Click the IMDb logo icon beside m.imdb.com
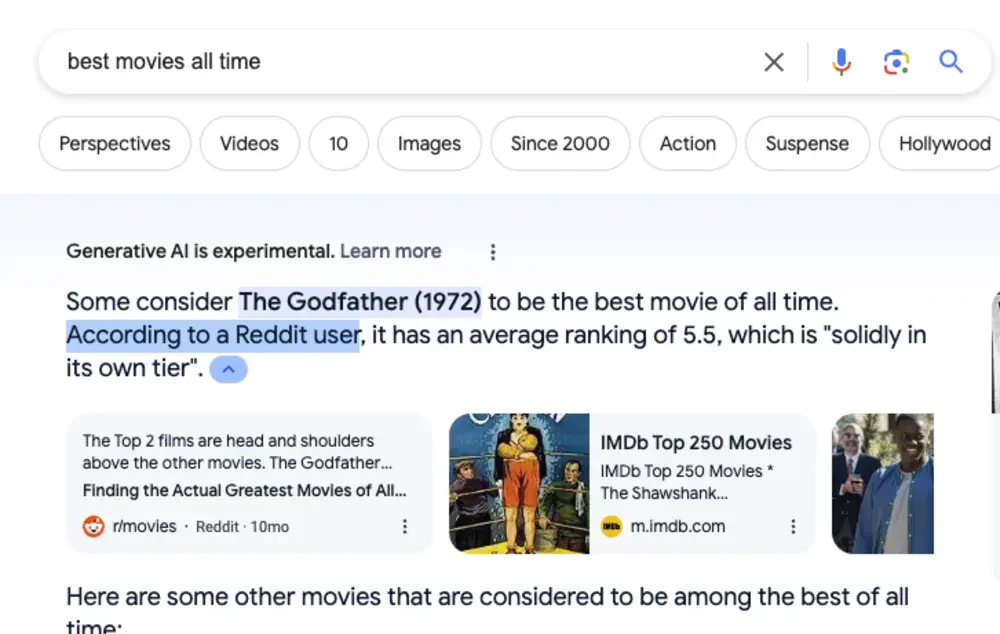This screenshot has width=1000, height=634. [611, 526]
